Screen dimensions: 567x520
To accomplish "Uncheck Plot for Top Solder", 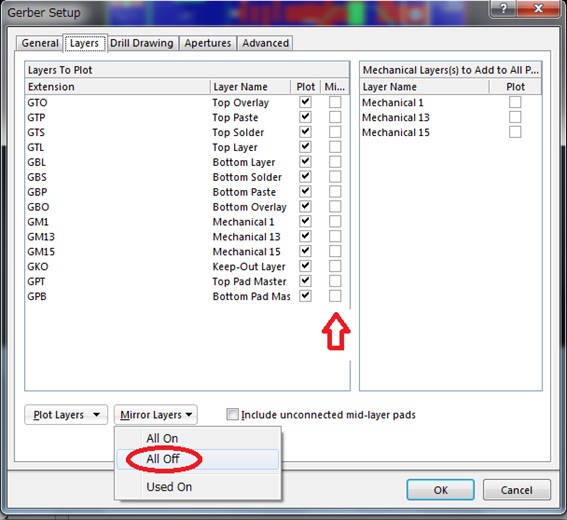I will point(305,132).
